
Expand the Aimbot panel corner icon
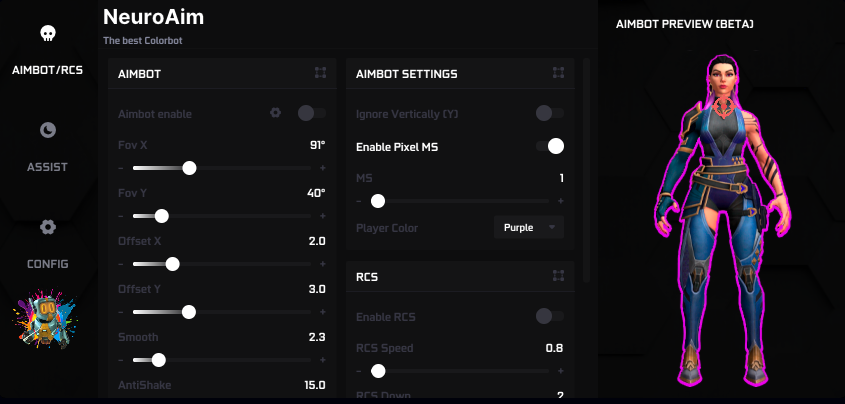[x=320, y=73]
